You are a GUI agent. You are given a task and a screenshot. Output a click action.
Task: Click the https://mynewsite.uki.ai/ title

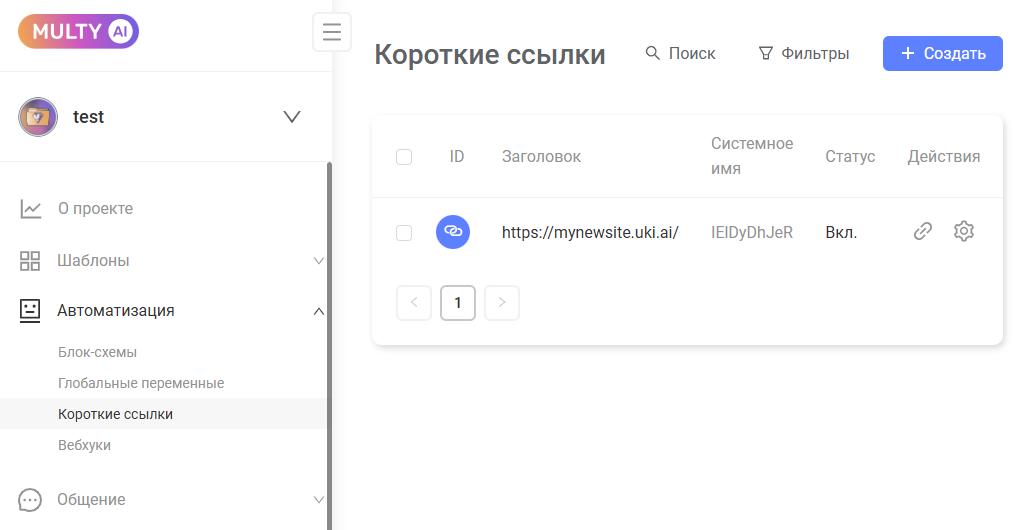tap(590, 232)
